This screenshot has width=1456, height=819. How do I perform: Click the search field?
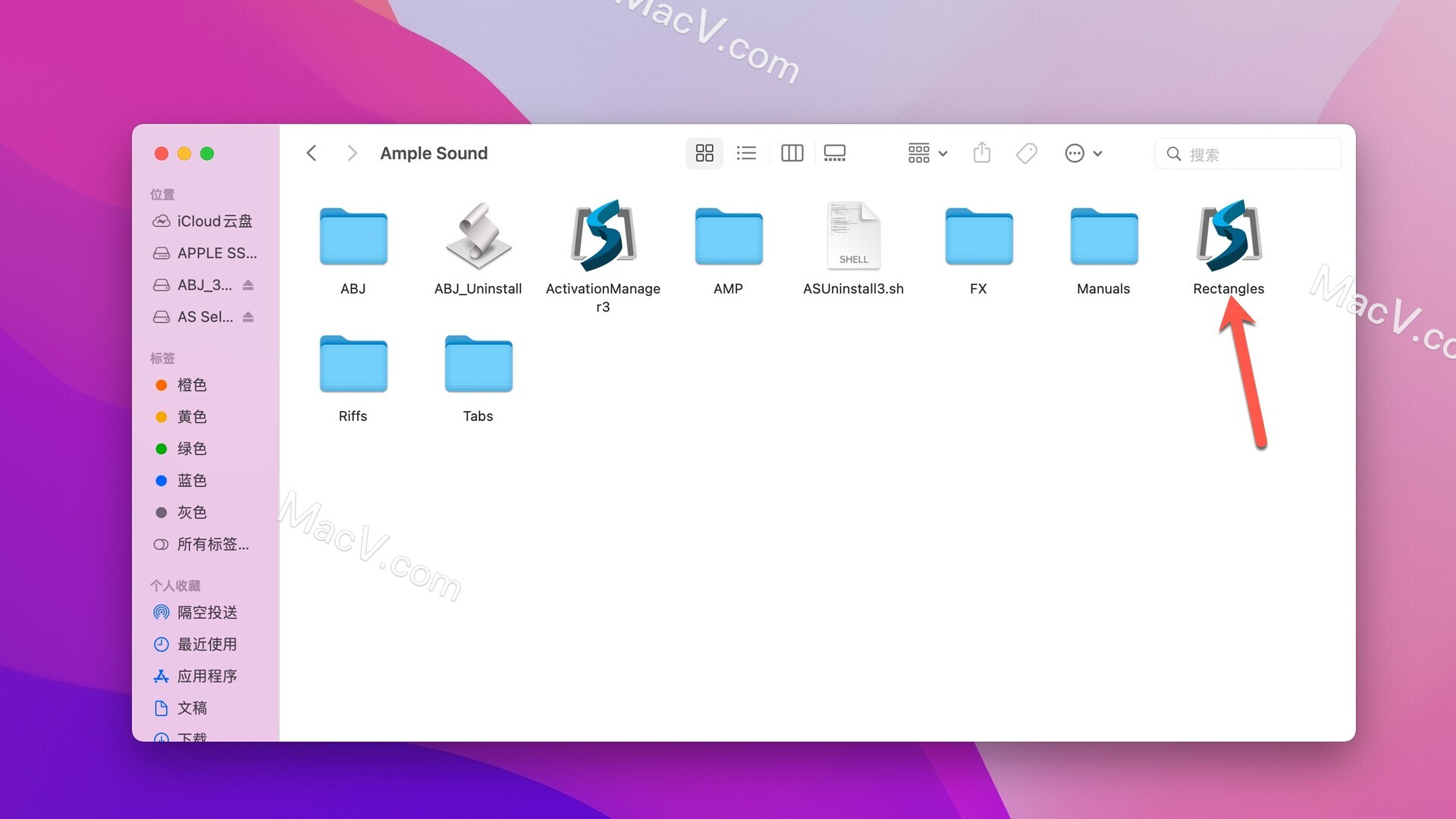point(1248,154)
